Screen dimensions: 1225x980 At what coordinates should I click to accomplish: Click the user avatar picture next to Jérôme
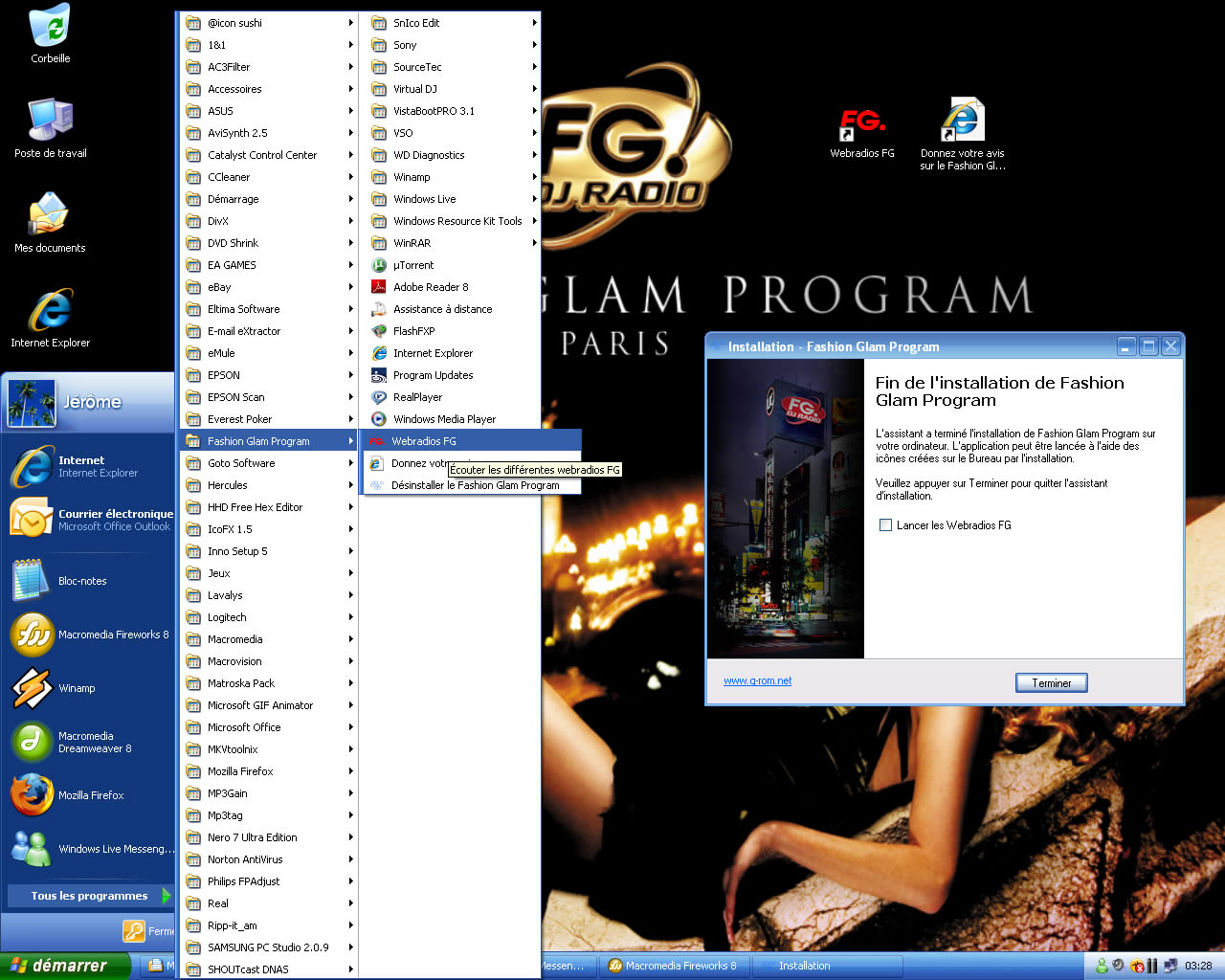[32, 403]
